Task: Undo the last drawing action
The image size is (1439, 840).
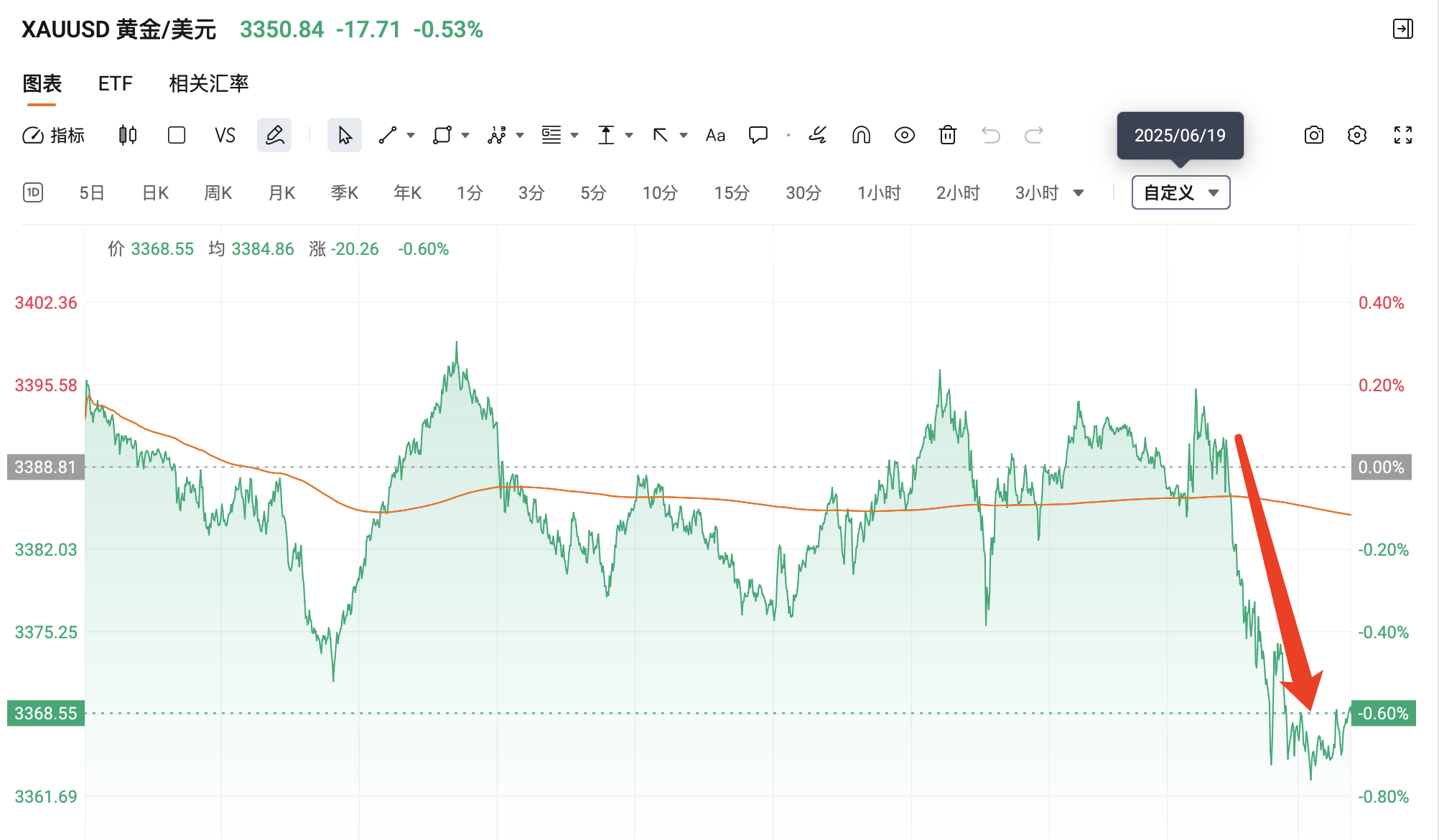Action: coord(991,135)
